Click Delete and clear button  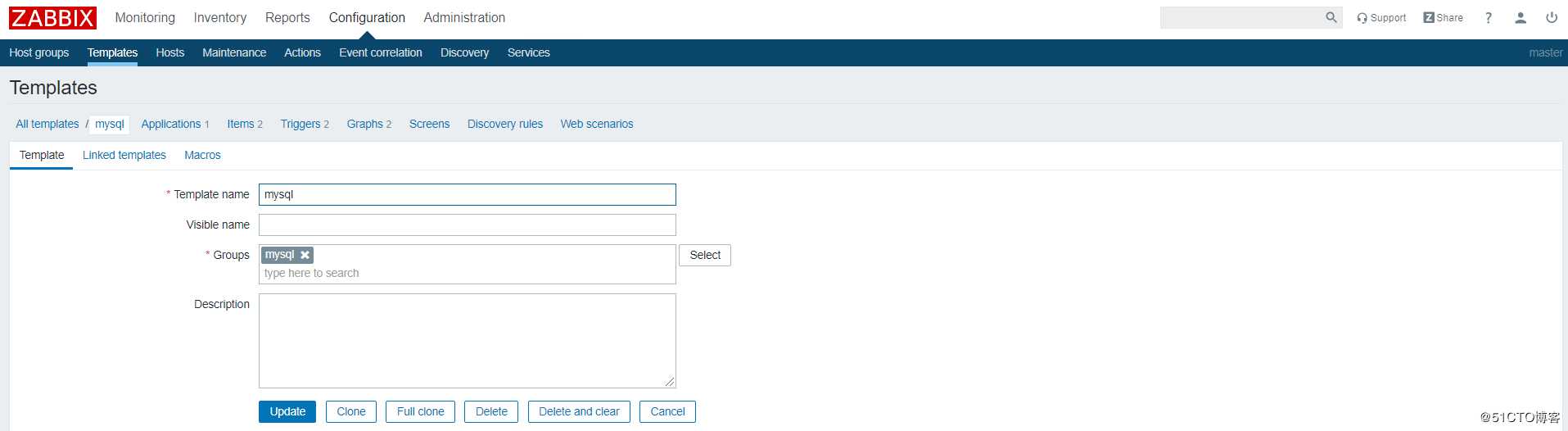(579, 411)
